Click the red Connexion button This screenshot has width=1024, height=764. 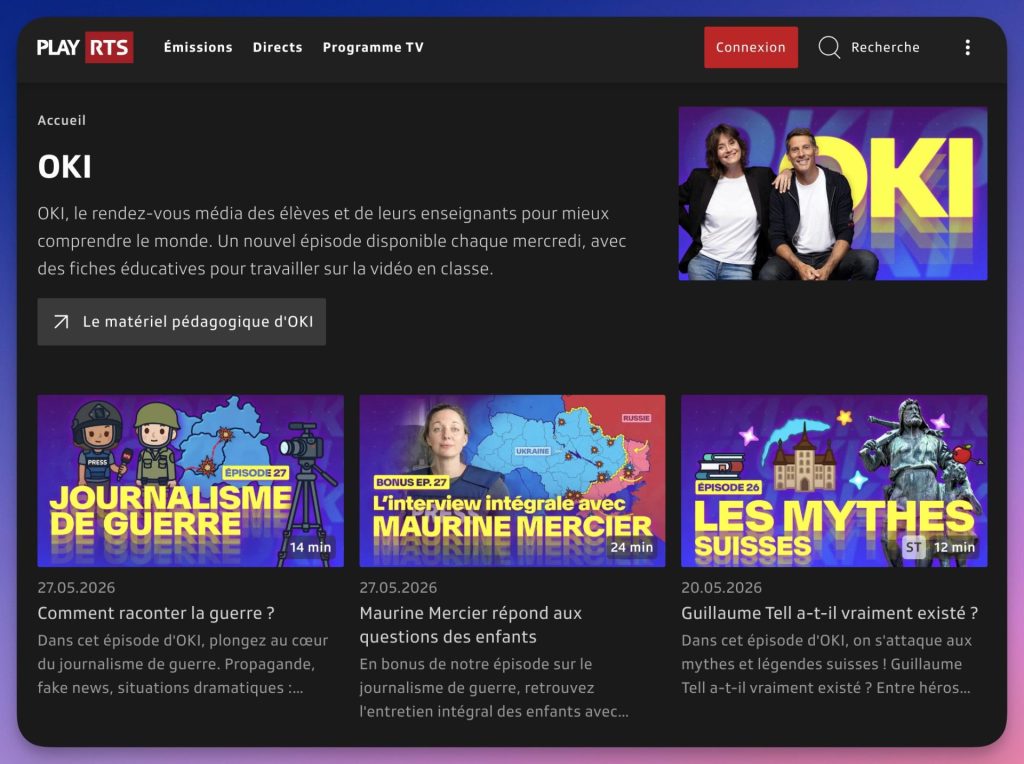pos(751,47)
